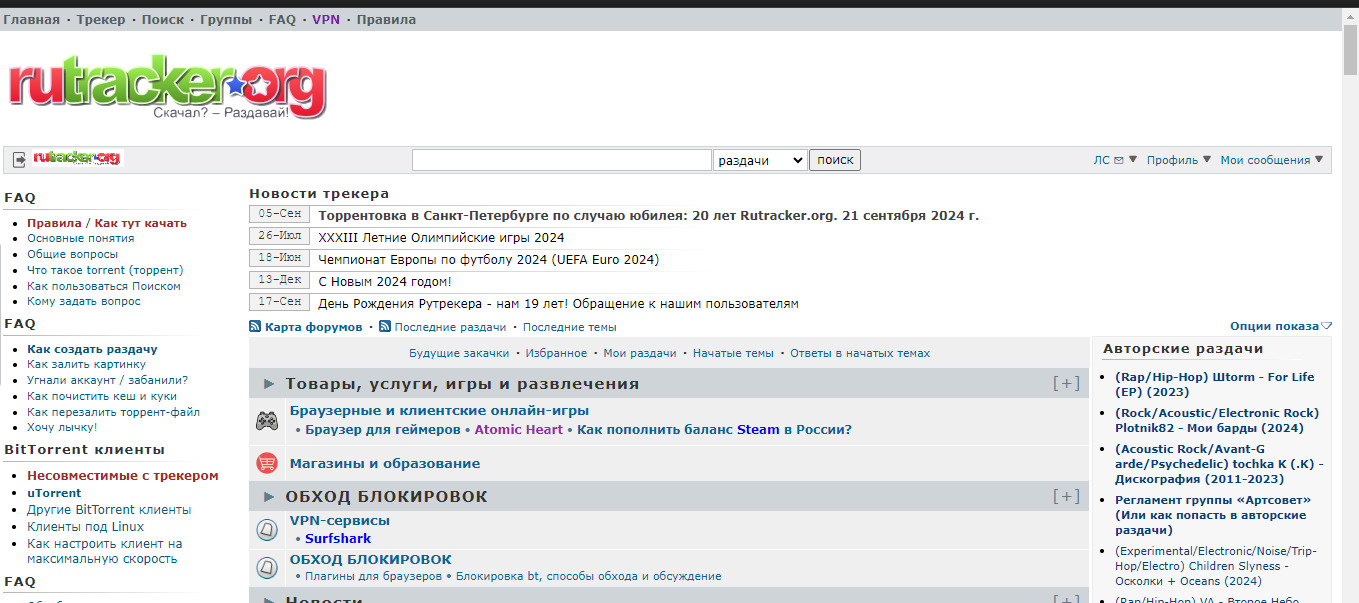1359x603 pixels.
Task: Open Ответы в начатых темах link
Action: pyautogui.click(x=860, y=353)
